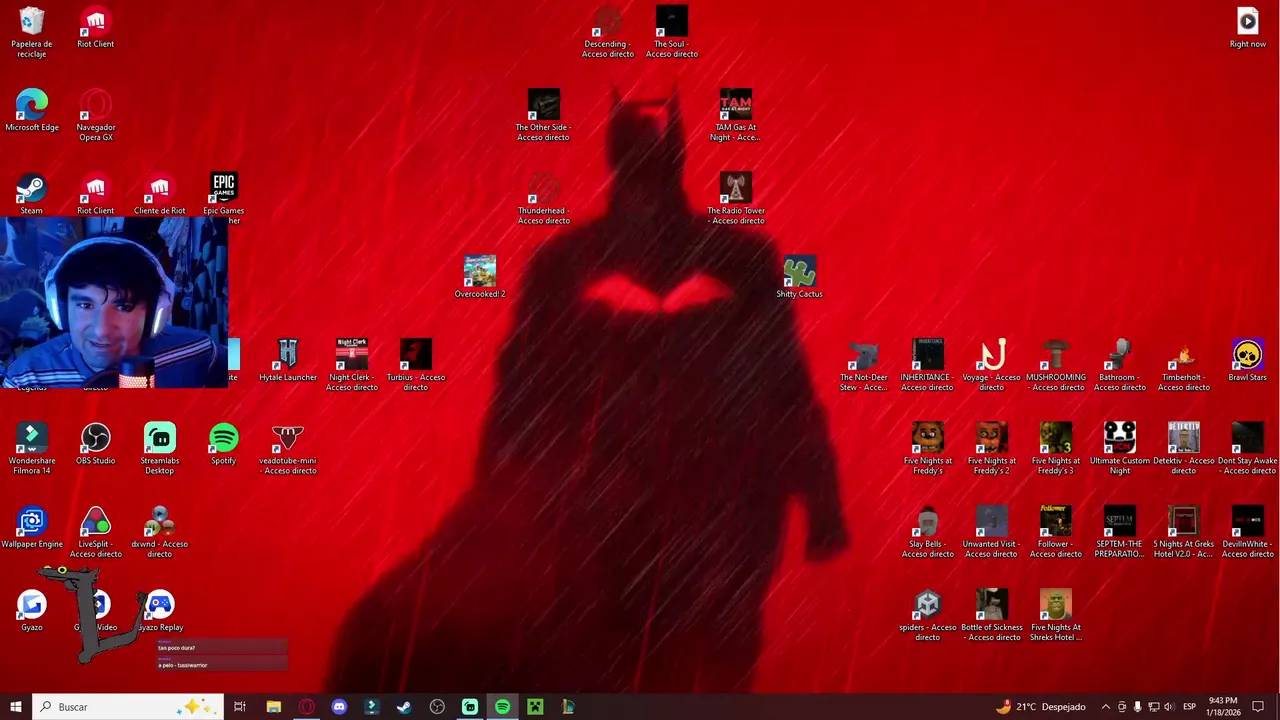This screenshot has height=720, width=1280.
Task: Open Thunderhead desktop shortcut
Action: 544,199
